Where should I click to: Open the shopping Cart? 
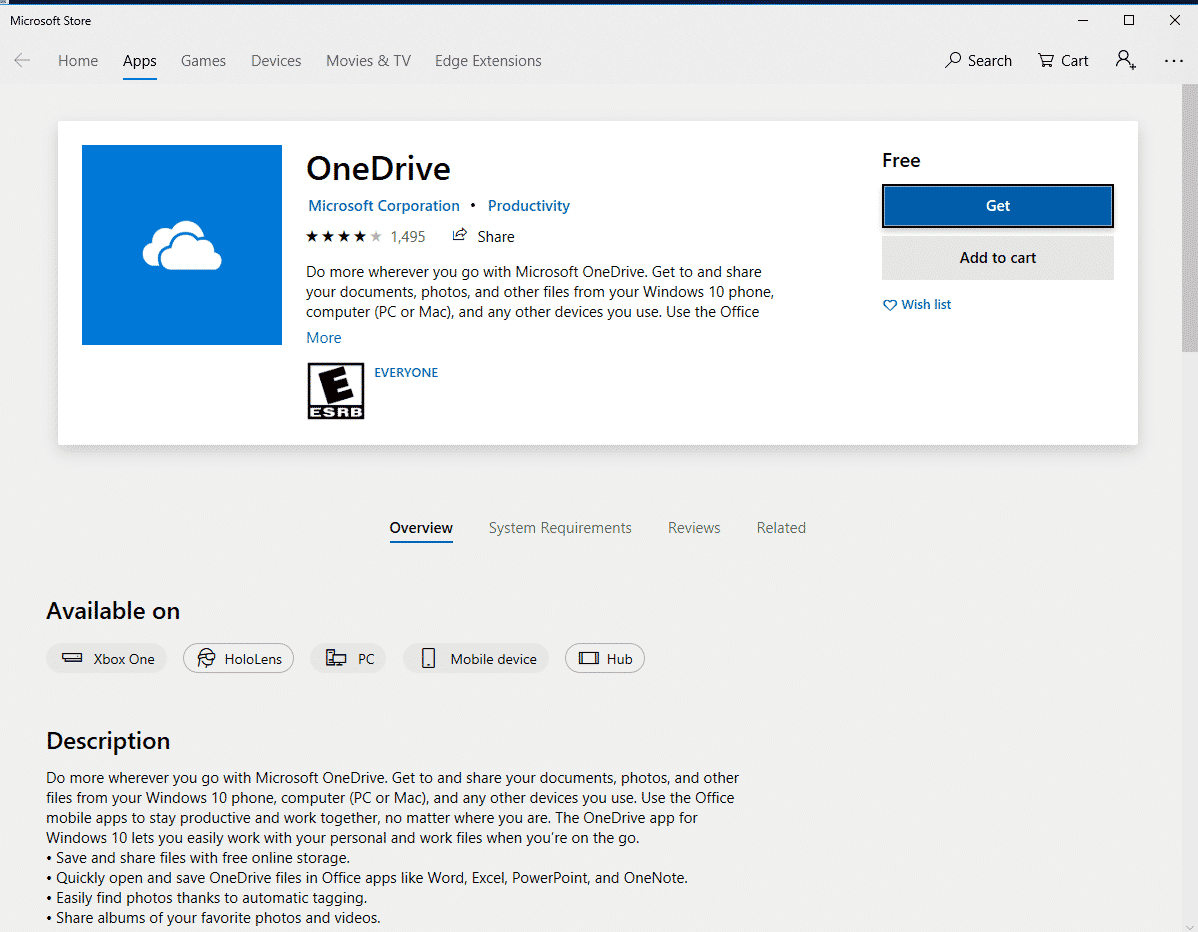[x=1062, y=61]
